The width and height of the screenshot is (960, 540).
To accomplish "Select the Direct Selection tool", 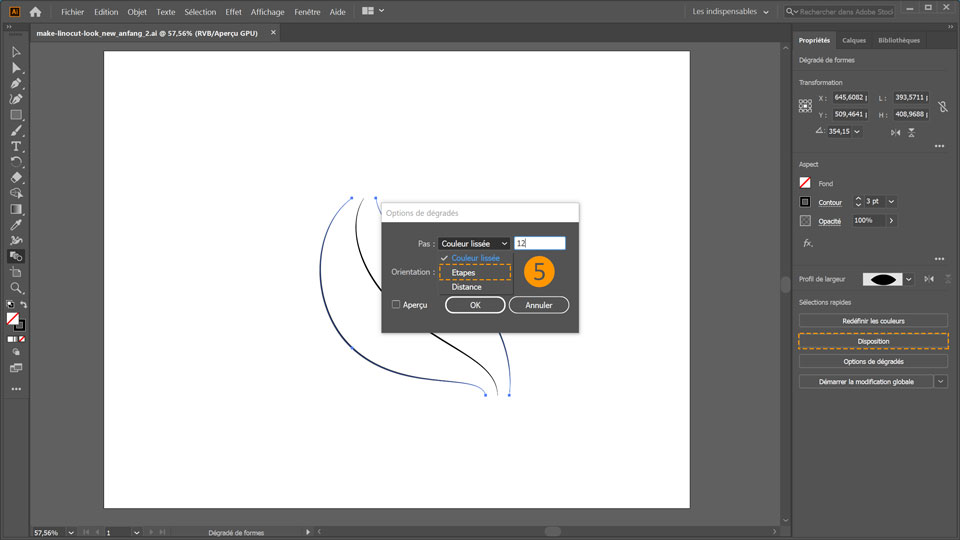I will (x=16, y=68).
